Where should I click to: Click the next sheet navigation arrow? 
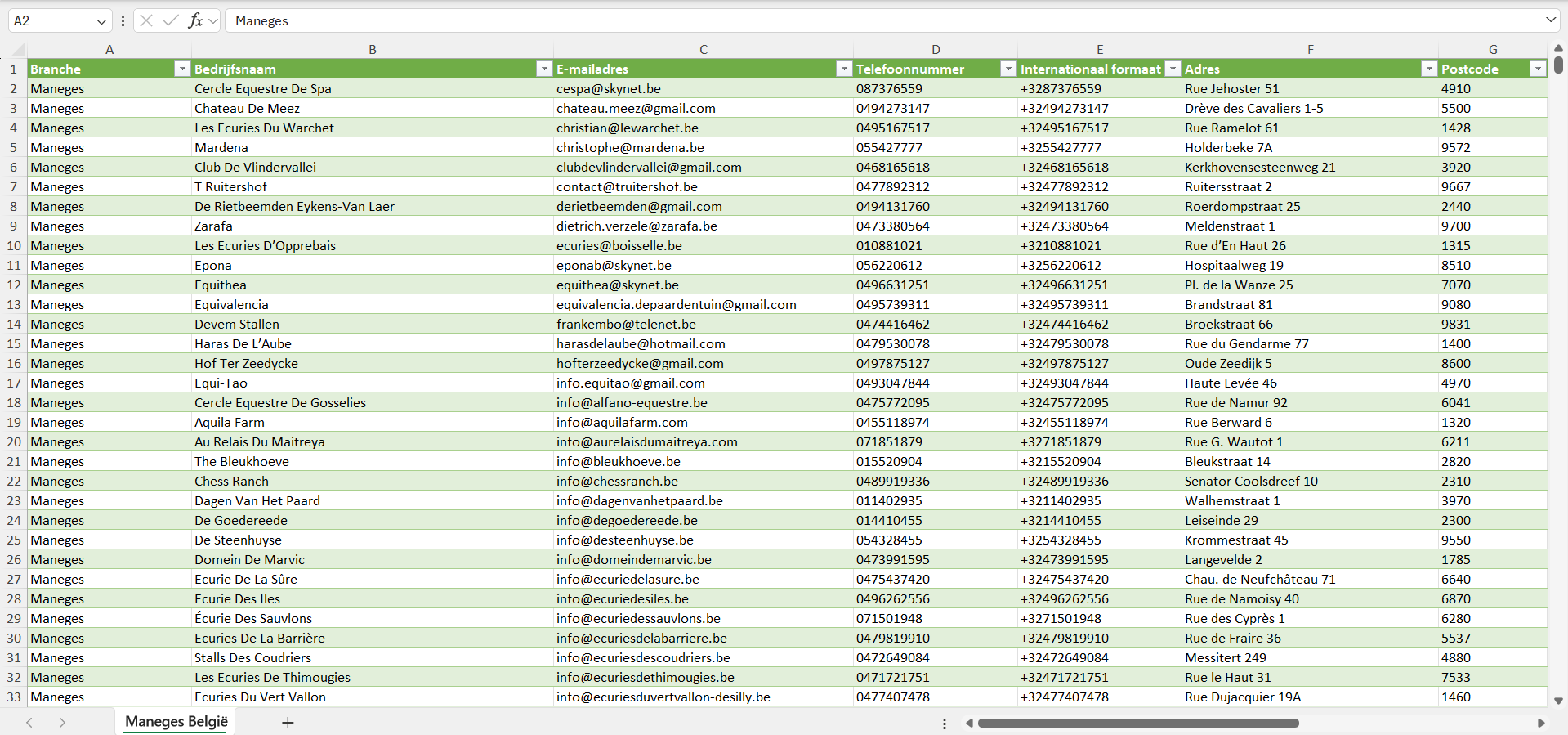point(62,723)
